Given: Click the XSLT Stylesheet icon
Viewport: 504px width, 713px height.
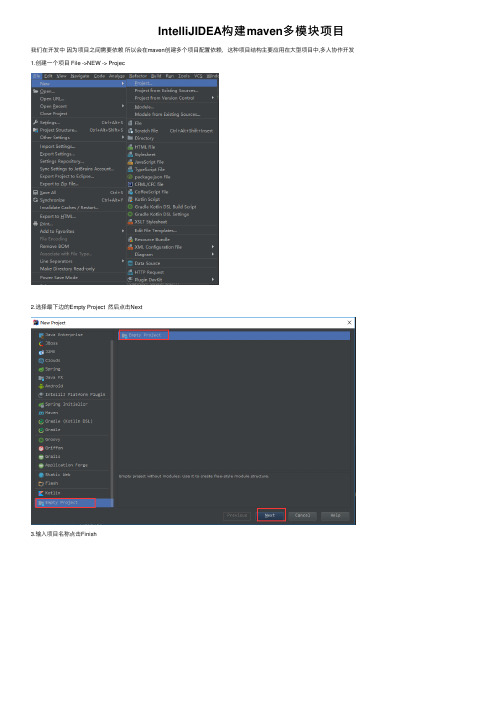Looking at the screenshot, I should pyautogui.click(x=130, y=222).
